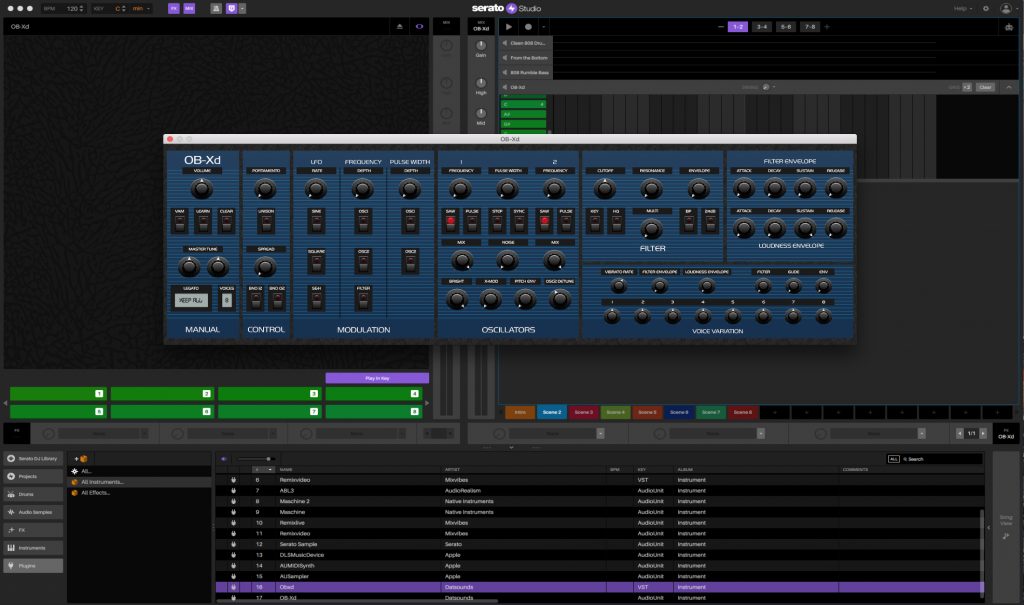Open the Drums panel in the sidebar
1024x605 pixels.
[x=30, y=494]
